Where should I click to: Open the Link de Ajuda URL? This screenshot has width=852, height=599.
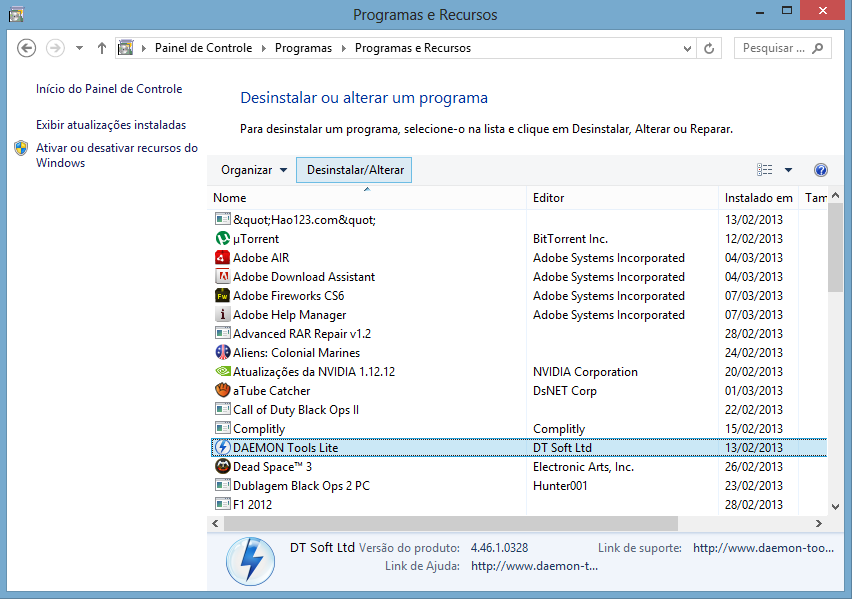coord(534,566)
